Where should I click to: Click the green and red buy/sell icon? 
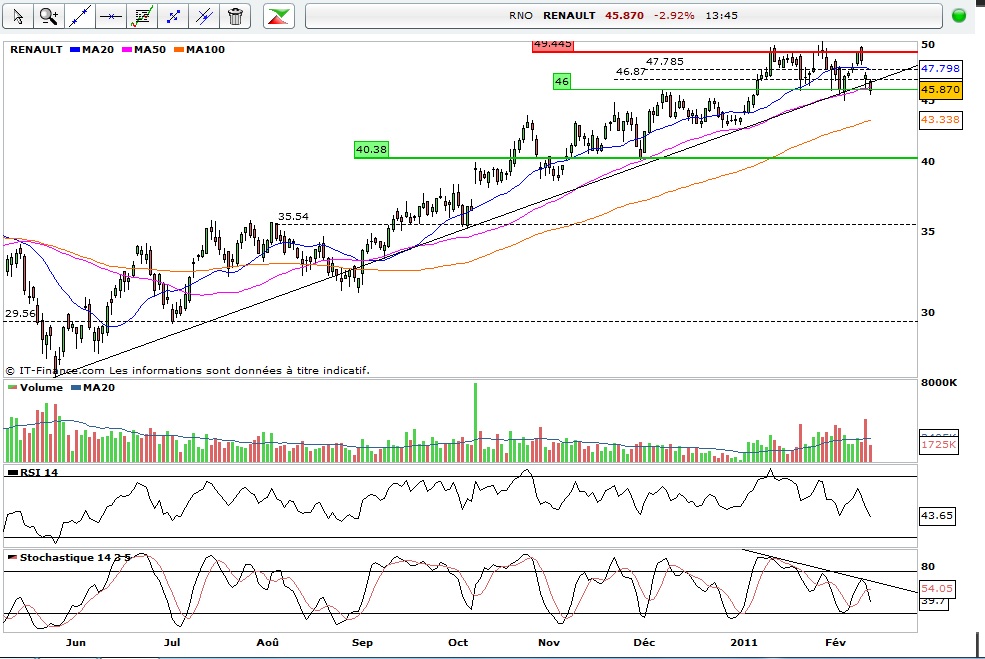pyautogui.click(x=279, y=16)
